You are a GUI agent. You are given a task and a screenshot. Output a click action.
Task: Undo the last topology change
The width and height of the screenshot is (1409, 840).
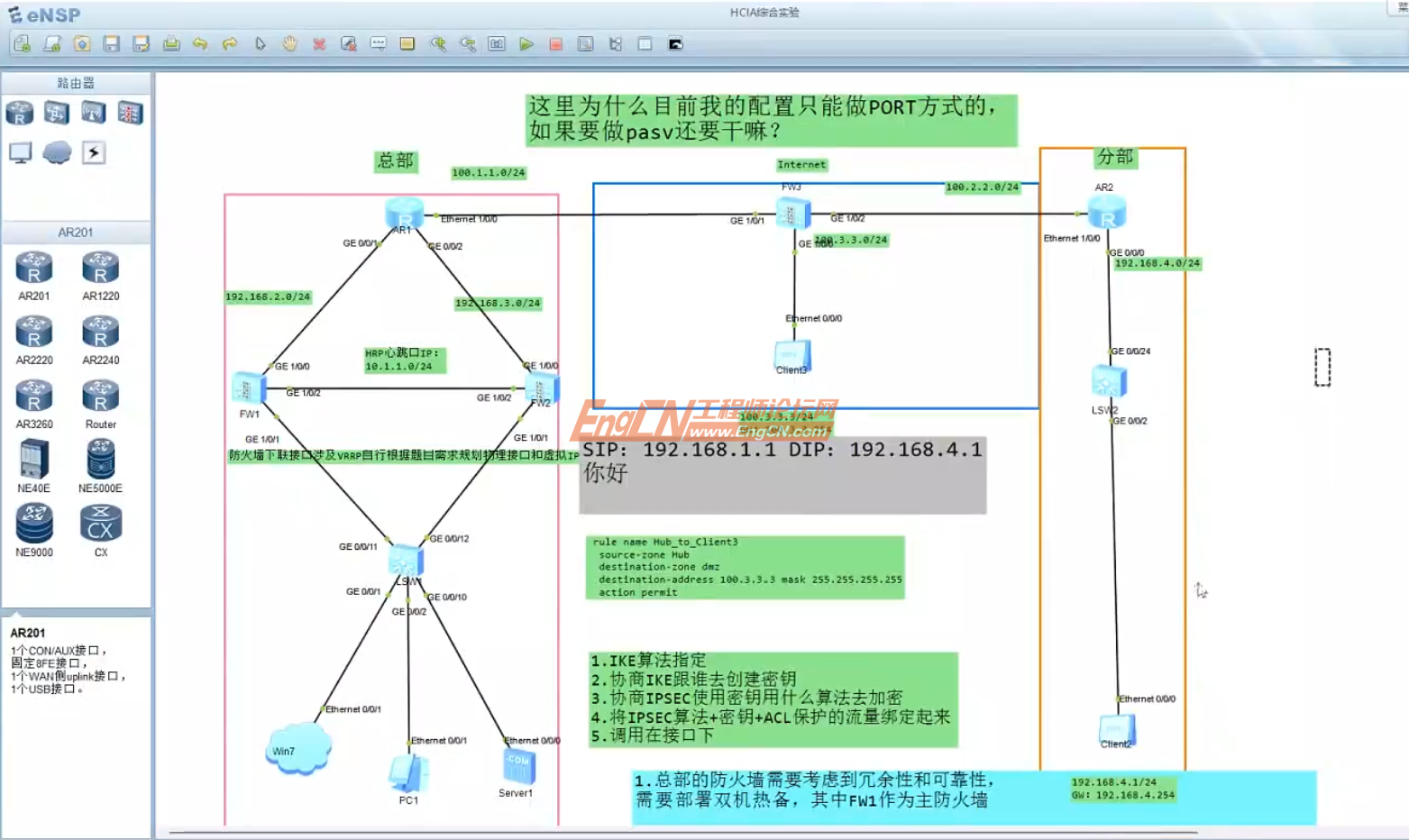tap(200, 43)
